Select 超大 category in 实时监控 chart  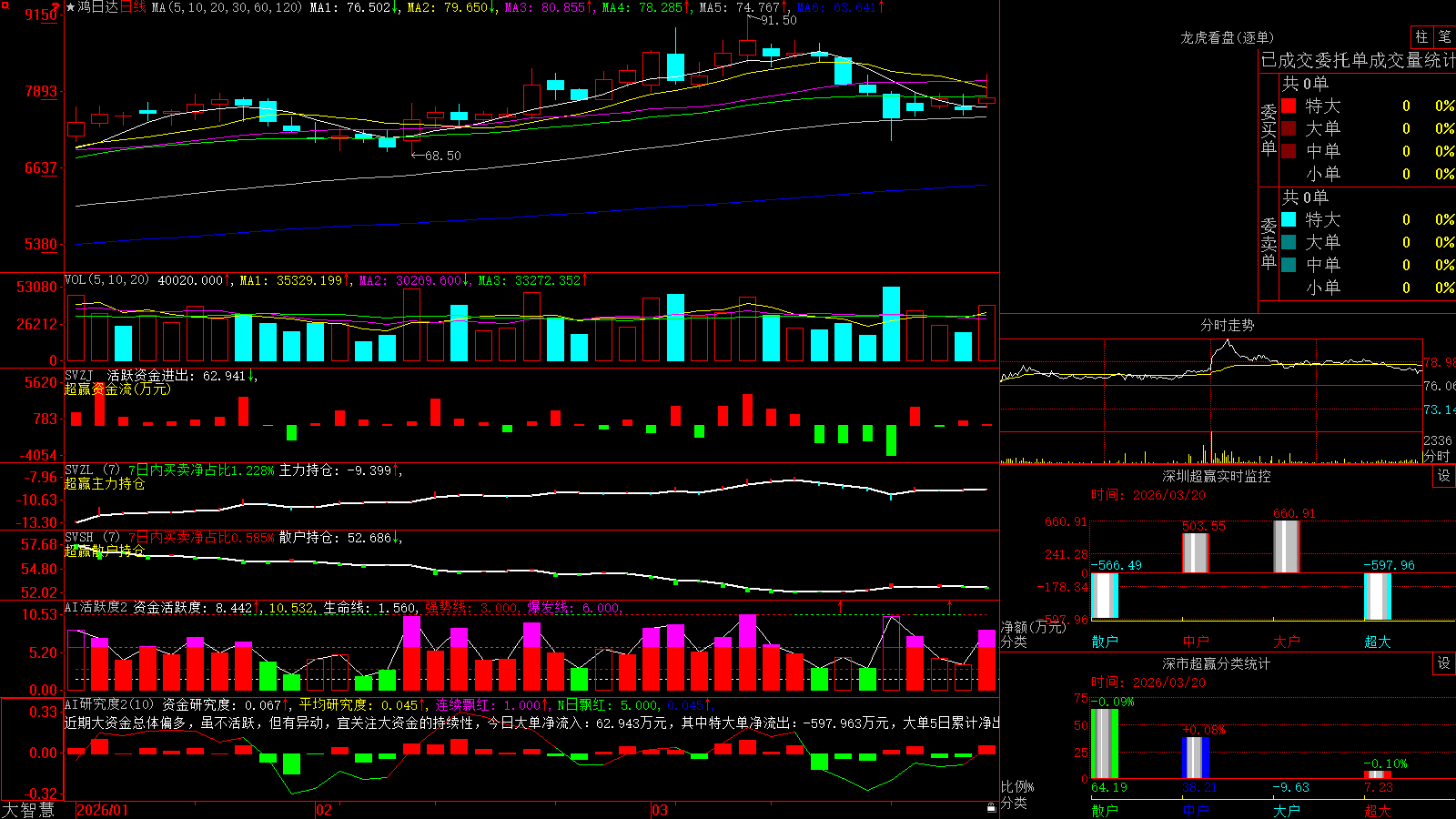click(1378, 642)
